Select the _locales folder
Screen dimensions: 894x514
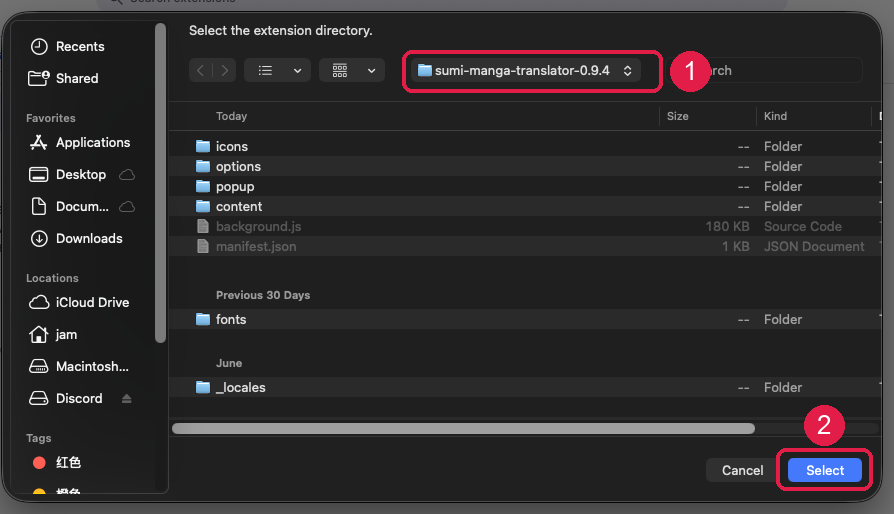click(x=525, y=387)
